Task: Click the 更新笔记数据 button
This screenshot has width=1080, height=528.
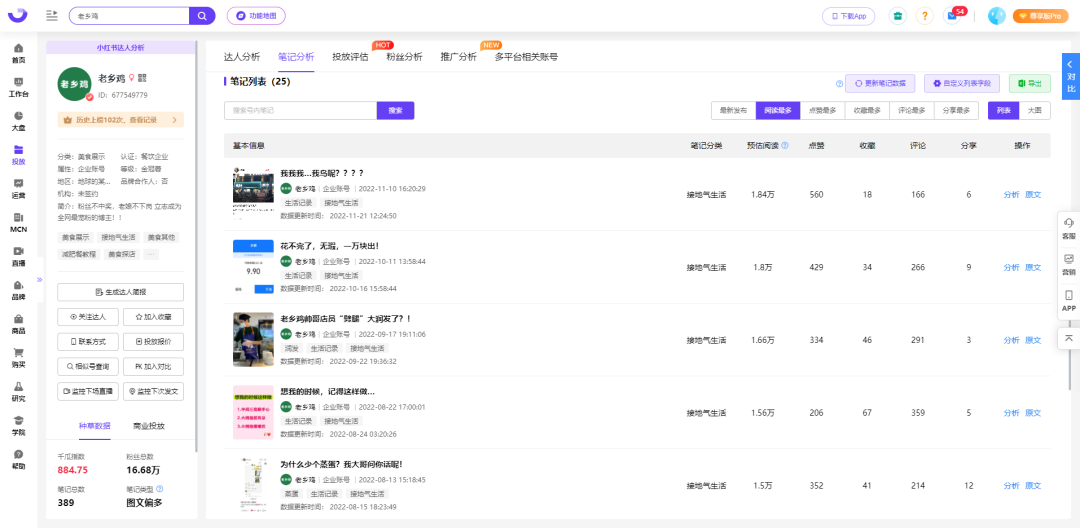Action: coord(880,84)
